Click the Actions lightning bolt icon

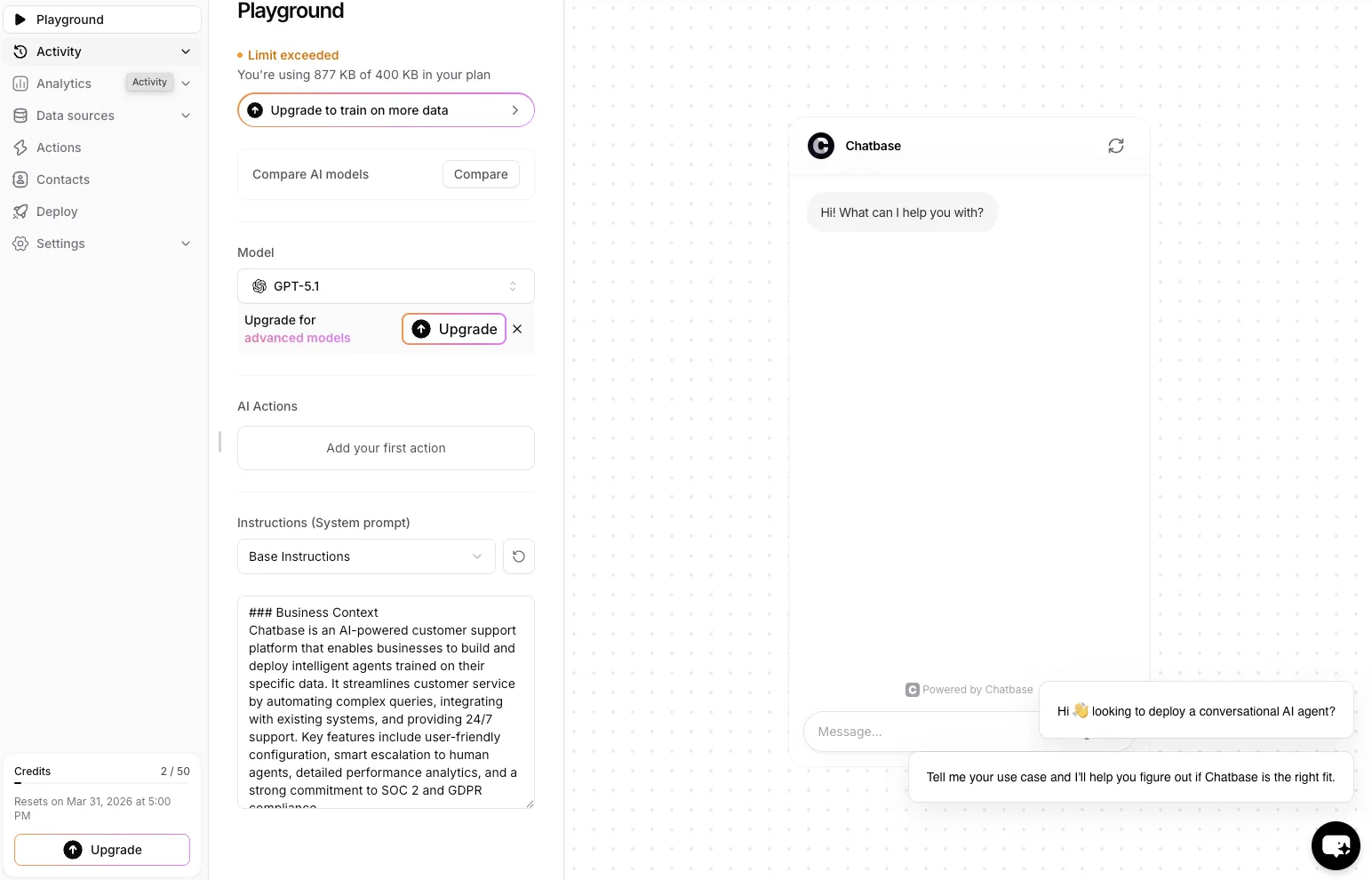20,147
